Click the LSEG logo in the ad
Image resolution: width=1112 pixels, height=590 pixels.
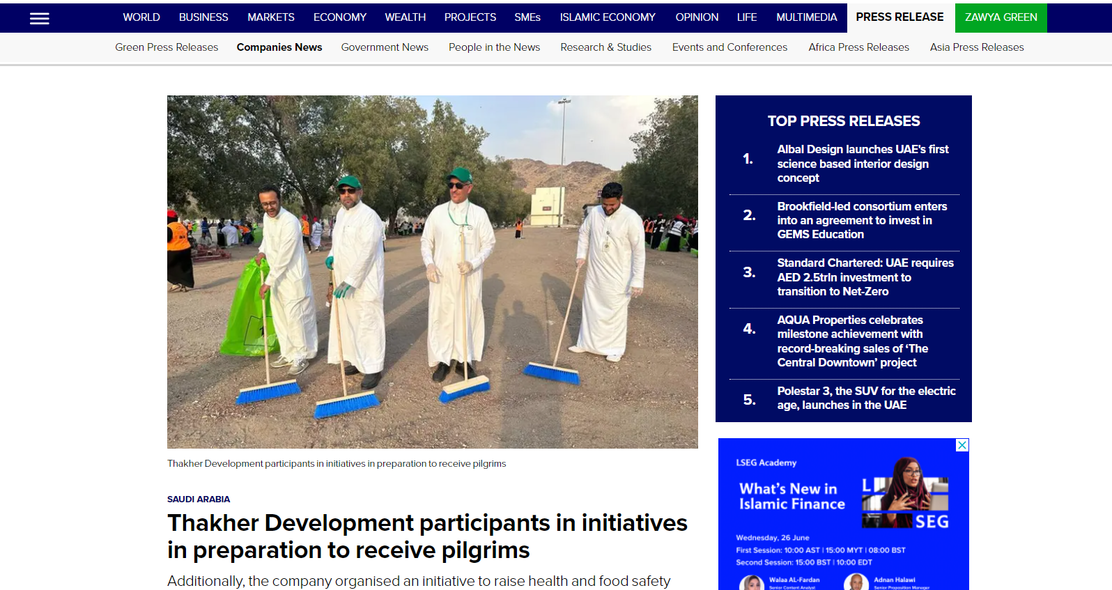905,503
